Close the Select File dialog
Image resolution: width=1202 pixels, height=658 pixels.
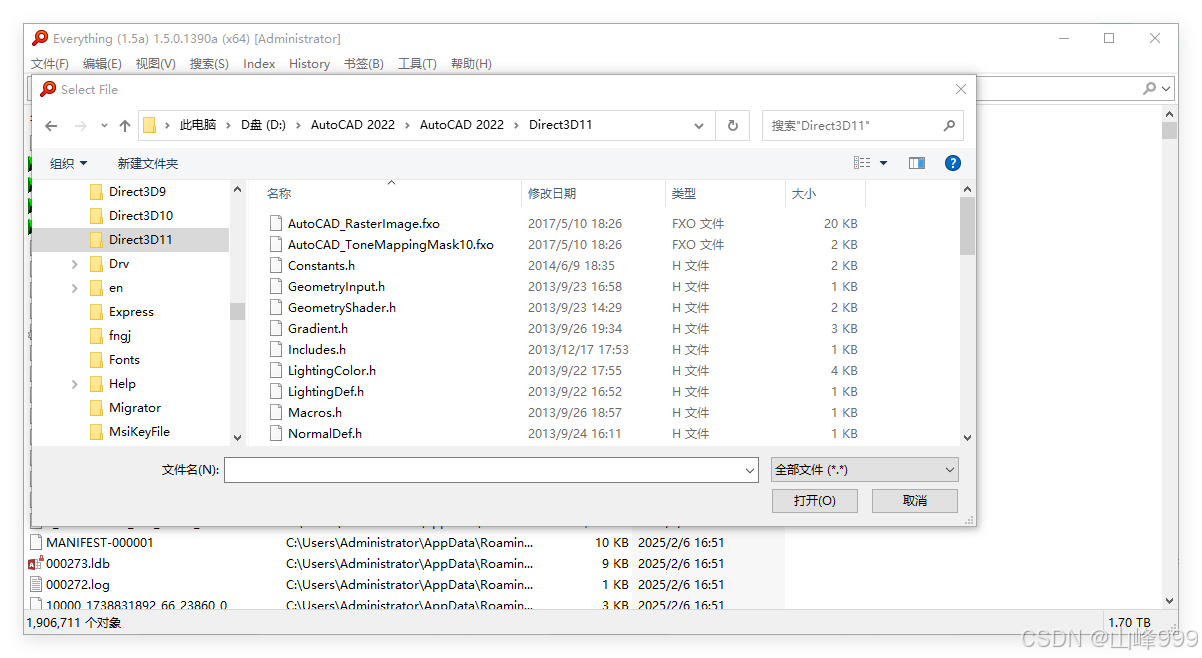(961, 89)
